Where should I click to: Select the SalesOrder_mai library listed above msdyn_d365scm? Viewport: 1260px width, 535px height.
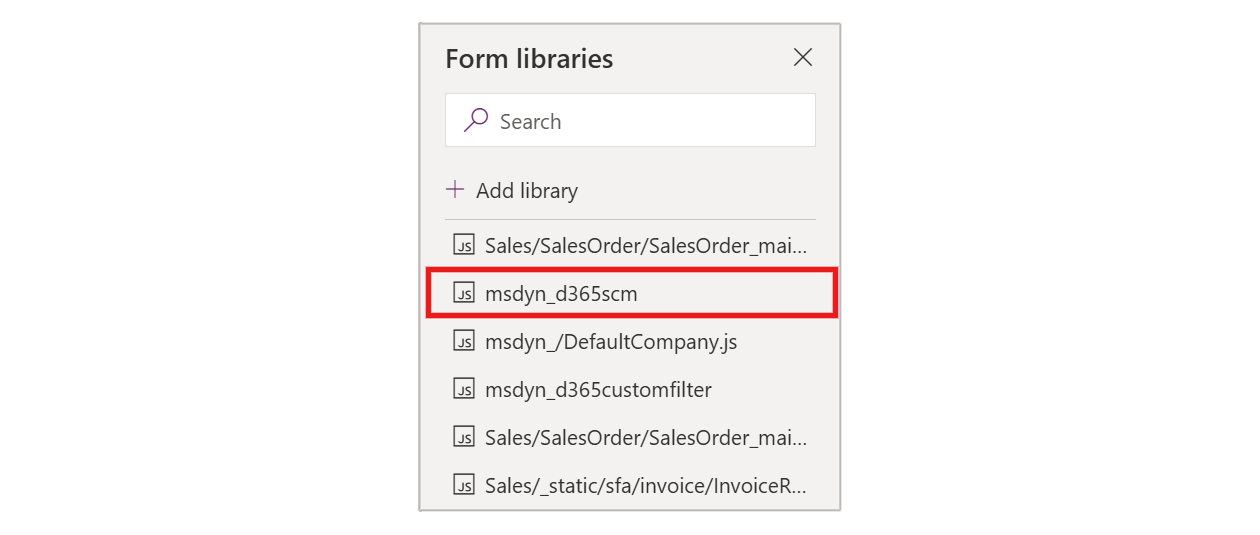[x=645, y=245]
